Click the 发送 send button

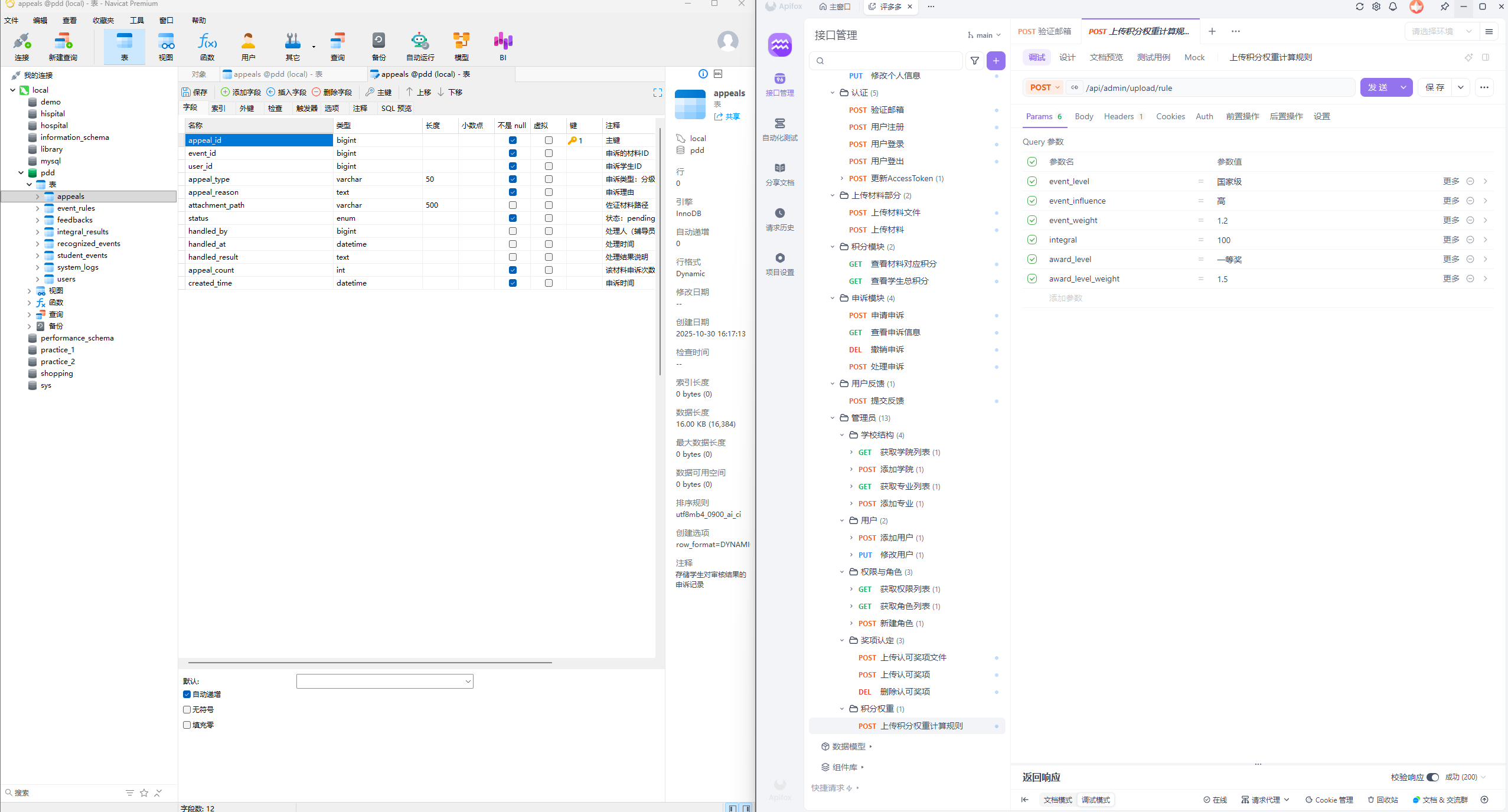(1378, 87)
